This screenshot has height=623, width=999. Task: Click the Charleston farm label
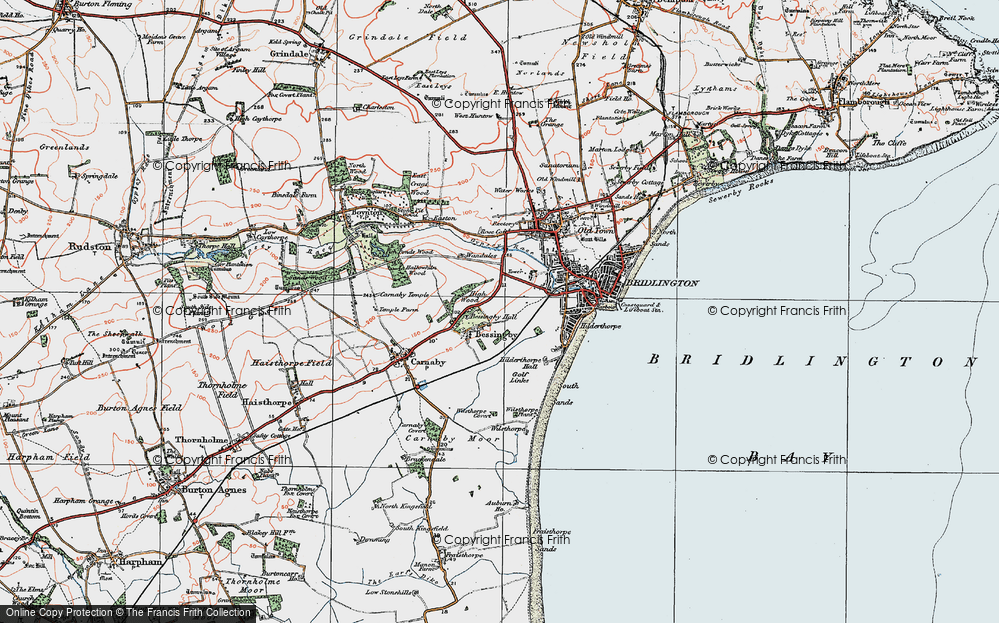click(x=378, y=108)
